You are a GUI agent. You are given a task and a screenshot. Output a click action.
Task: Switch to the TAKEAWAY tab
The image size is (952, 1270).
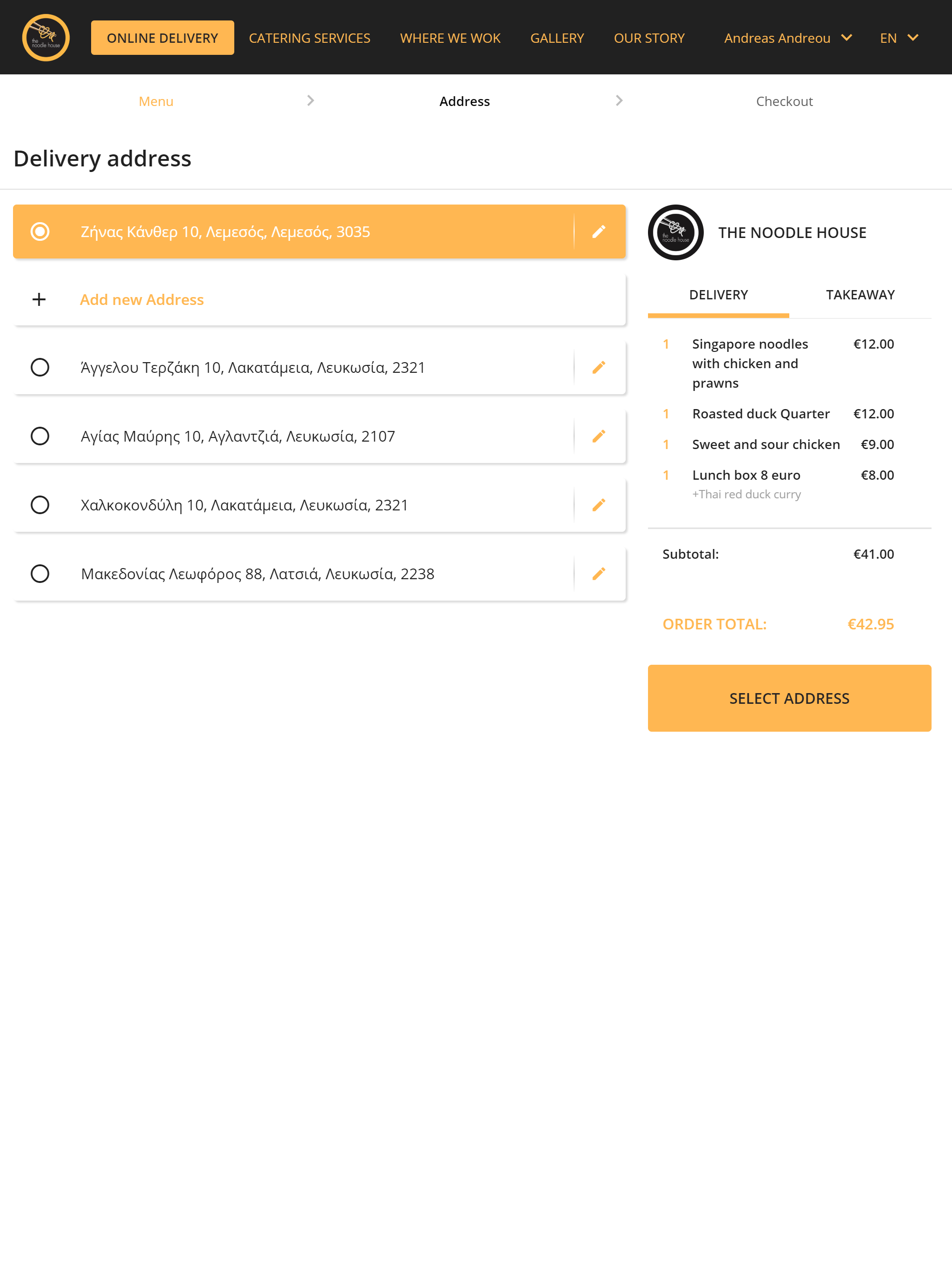click(860, 295)
